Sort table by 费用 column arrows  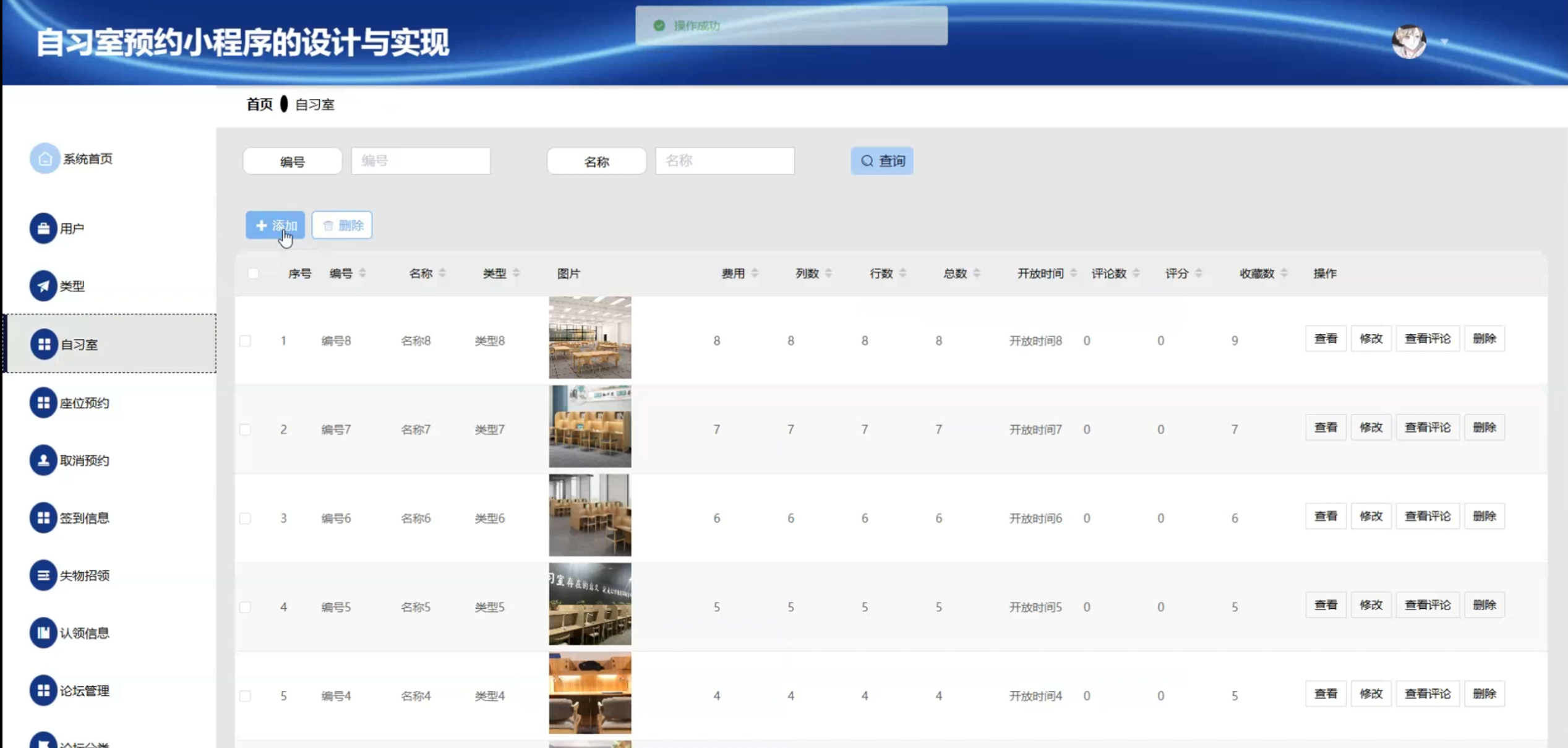click(x=755, y=273)
